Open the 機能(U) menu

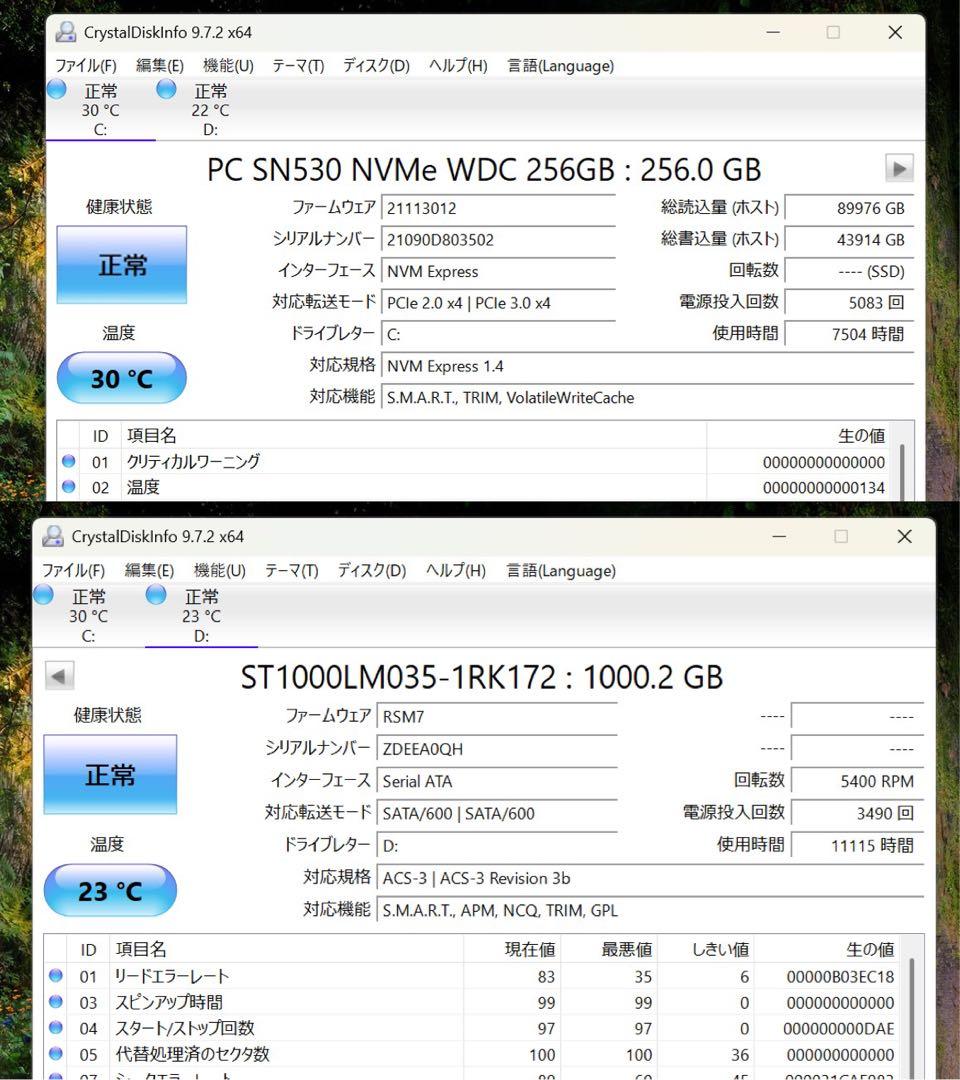(227, 65)
